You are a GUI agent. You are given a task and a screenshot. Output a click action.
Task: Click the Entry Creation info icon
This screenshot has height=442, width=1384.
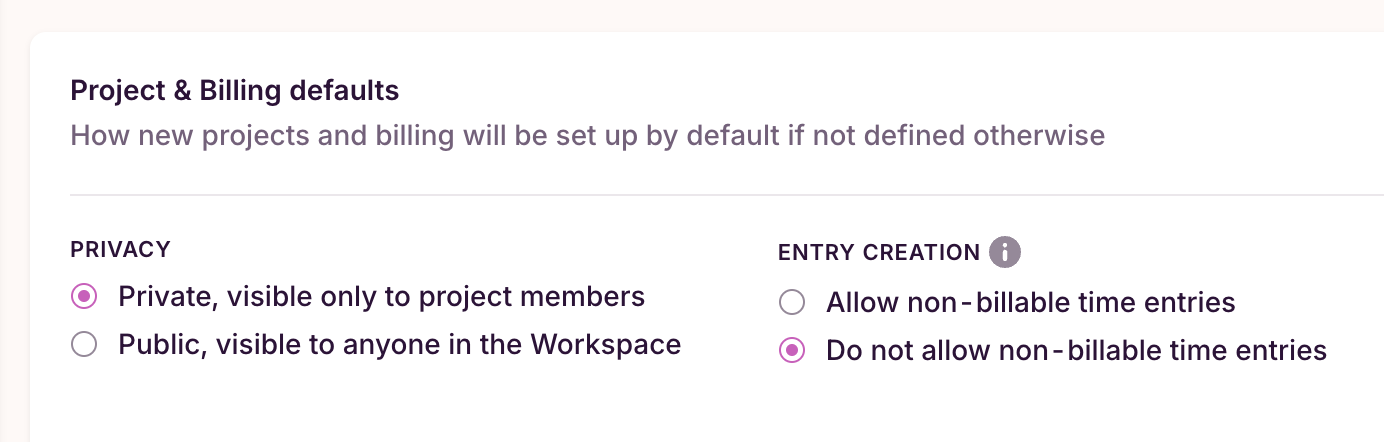pyautogui.click(x=1005, y=252)
